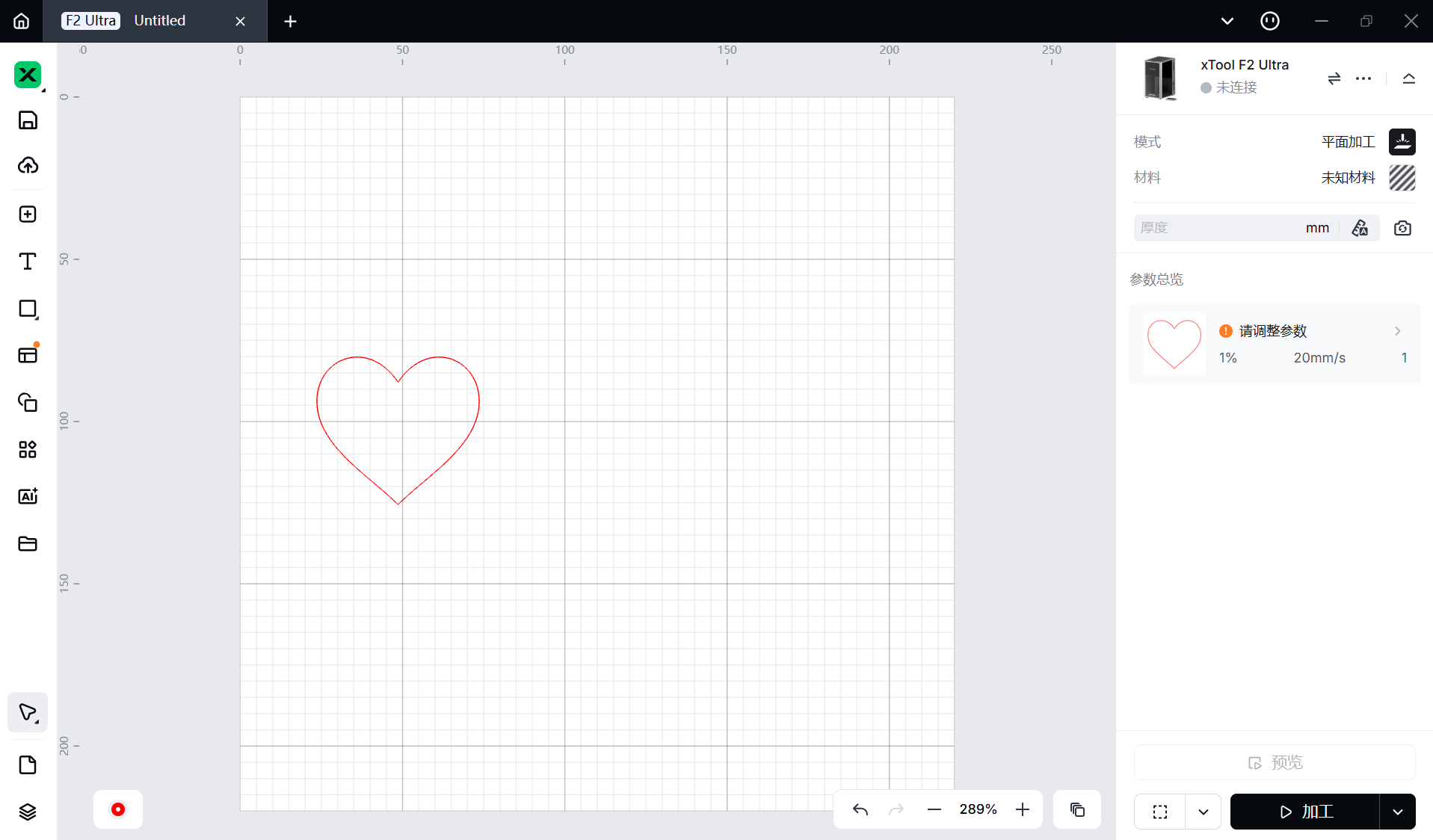
Task: Select the Text tool in left sidebar
Action: click(28, 262)
